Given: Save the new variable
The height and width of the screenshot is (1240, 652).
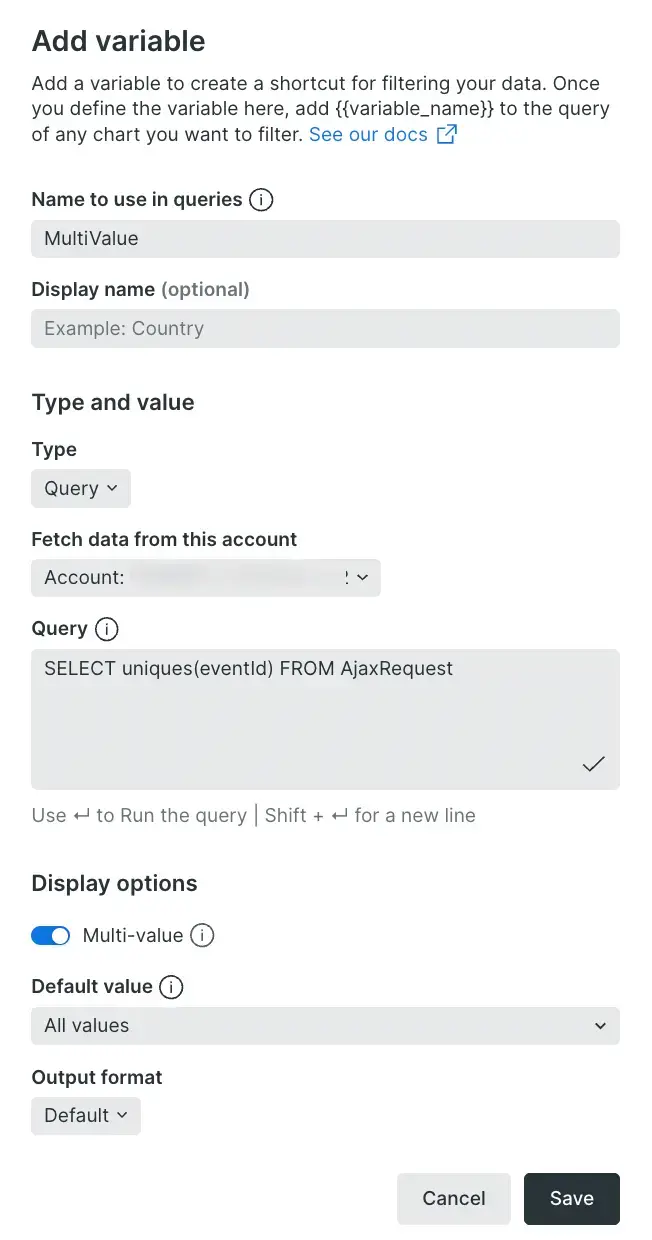Looking at the screenshot, I should (x=572, y=1199).
